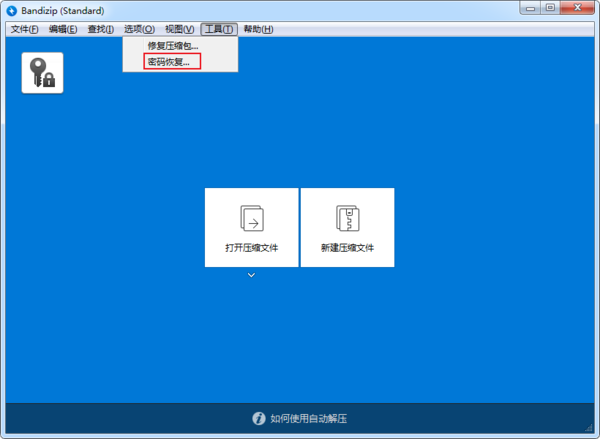Image resolution: width=600 pixels, height=439 pixels.
Task: Click the info icon in bottom bar
Action: (259, 418)
